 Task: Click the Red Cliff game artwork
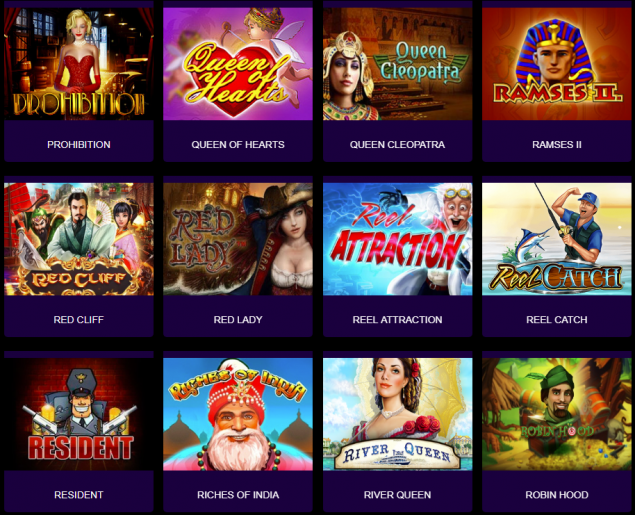click(x=79, y=239)
